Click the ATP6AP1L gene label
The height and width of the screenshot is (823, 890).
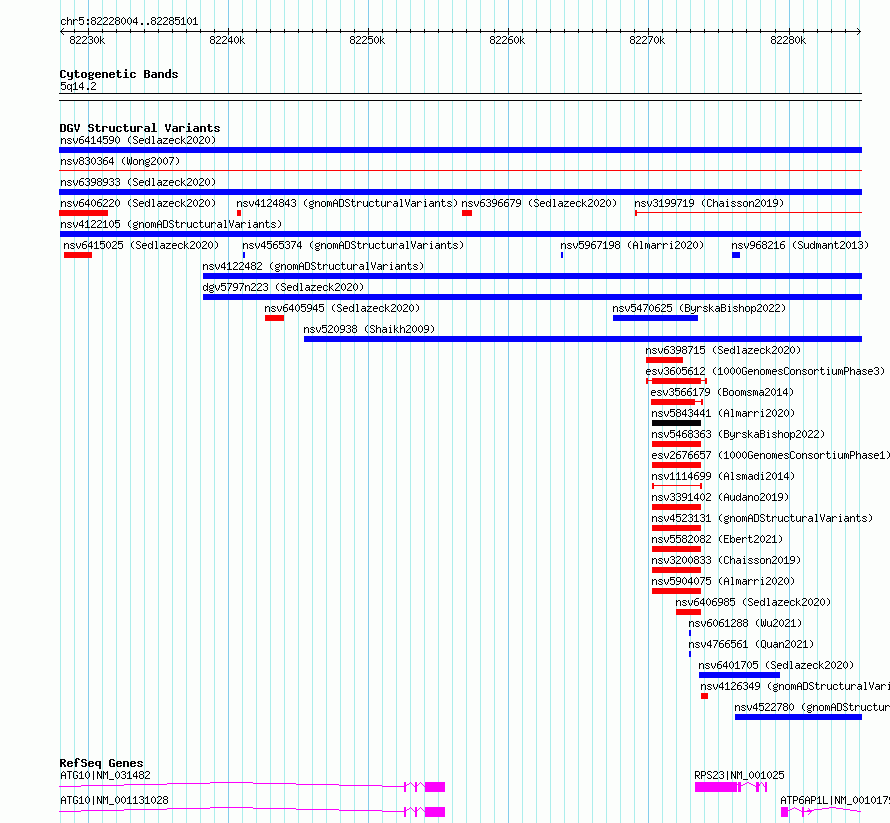click(835, 800)
